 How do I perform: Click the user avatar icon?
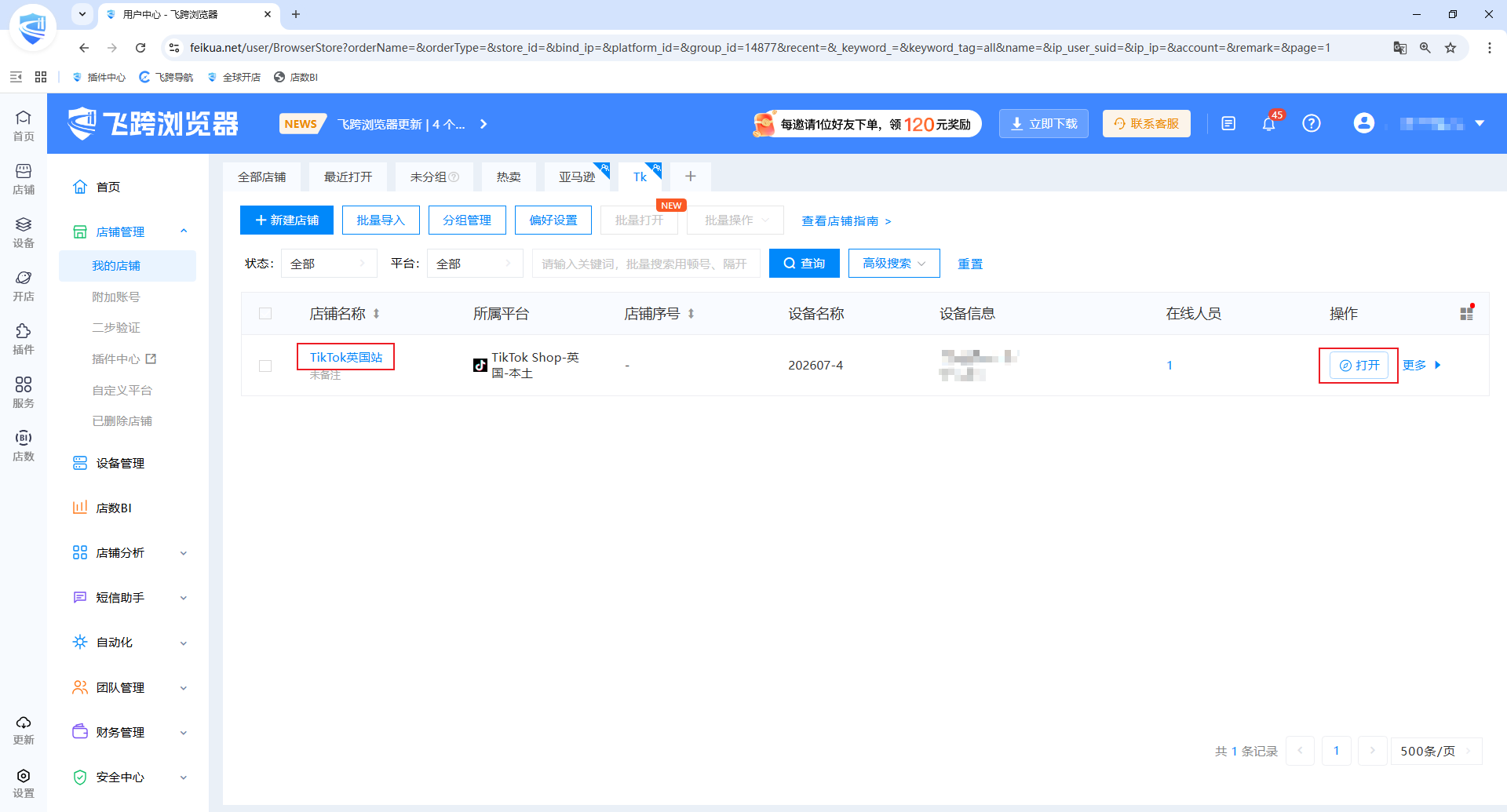1364,123
